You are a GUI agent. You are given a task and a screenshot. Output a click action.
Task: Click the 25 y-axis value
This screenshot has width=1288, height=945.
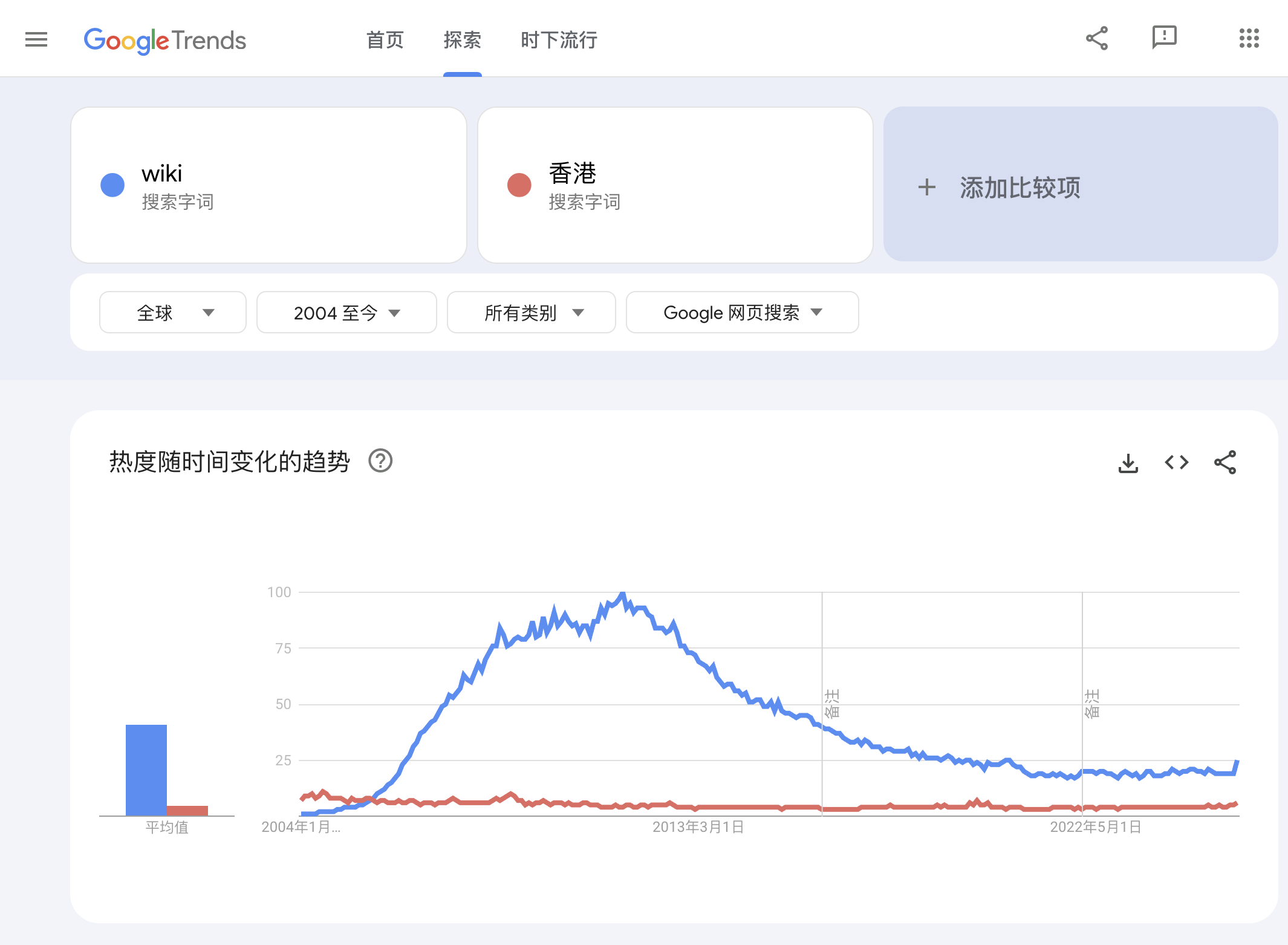click(x=283, y=760)
